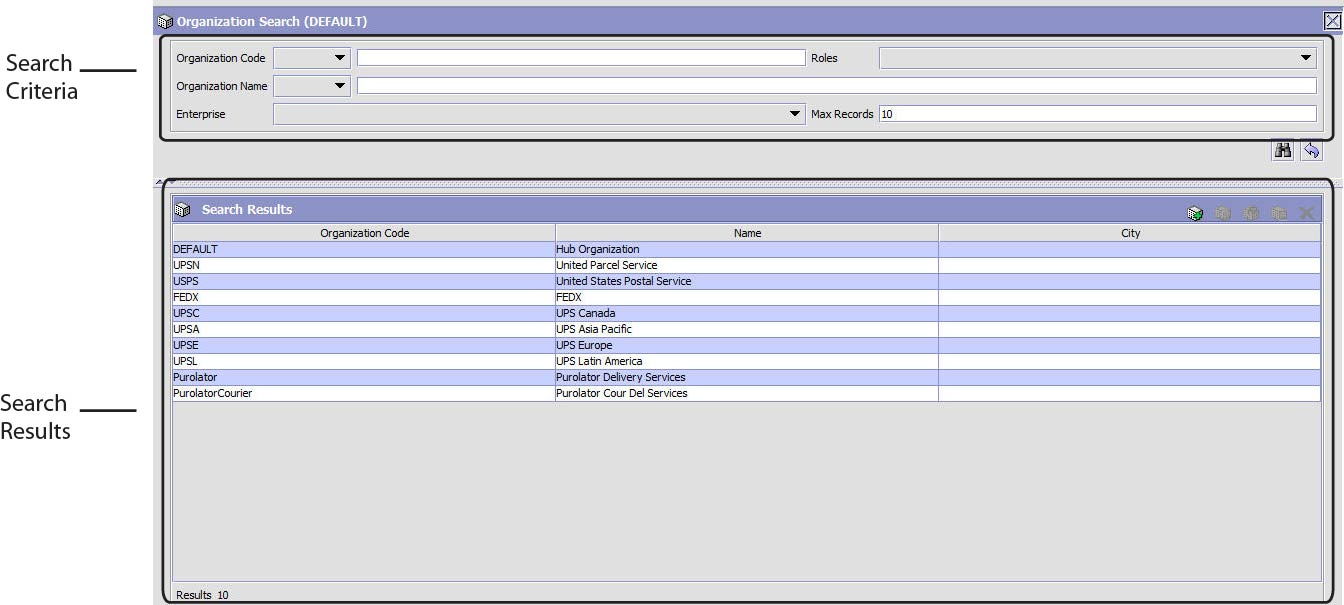The width and height of the screenshot is (1344, 605).
Task: Open the Organization Code operator dropdown
Action: (x=312, y=58)
